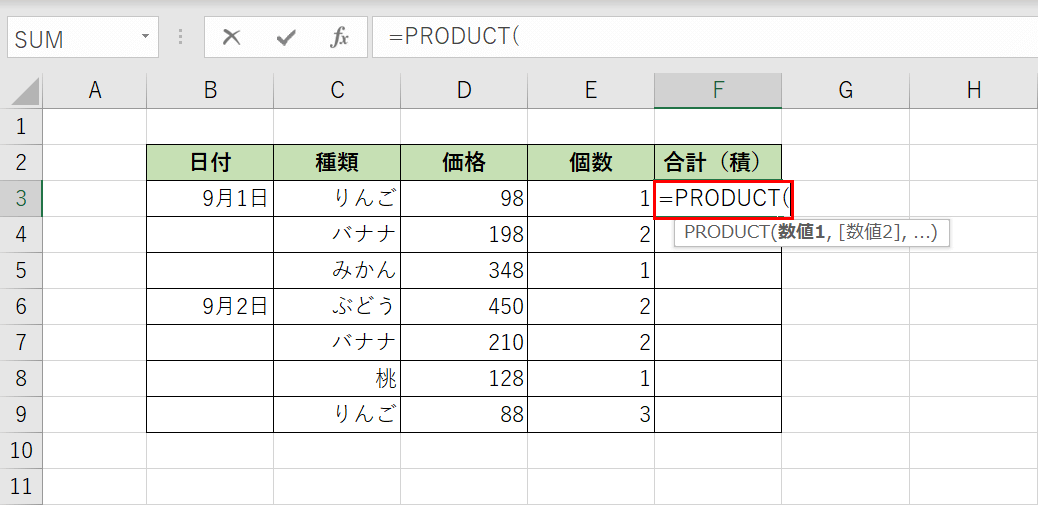Select column D header
This screenshot has height=505, width=1038.
[464, 91]
